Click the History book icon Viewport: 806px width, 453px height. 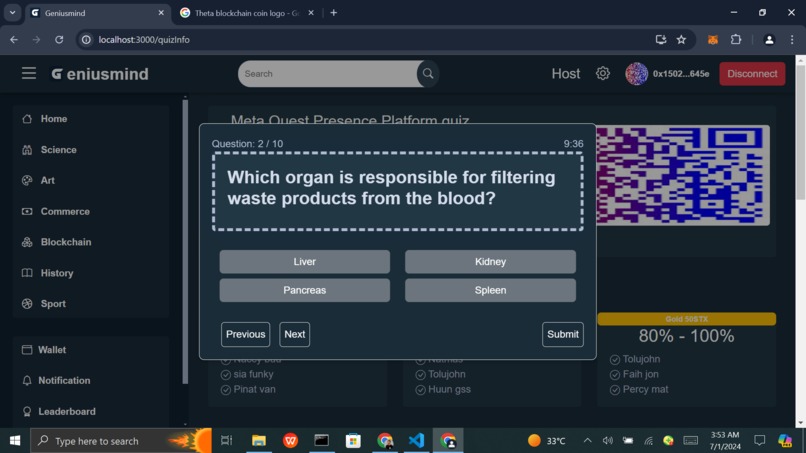point(27,273)
